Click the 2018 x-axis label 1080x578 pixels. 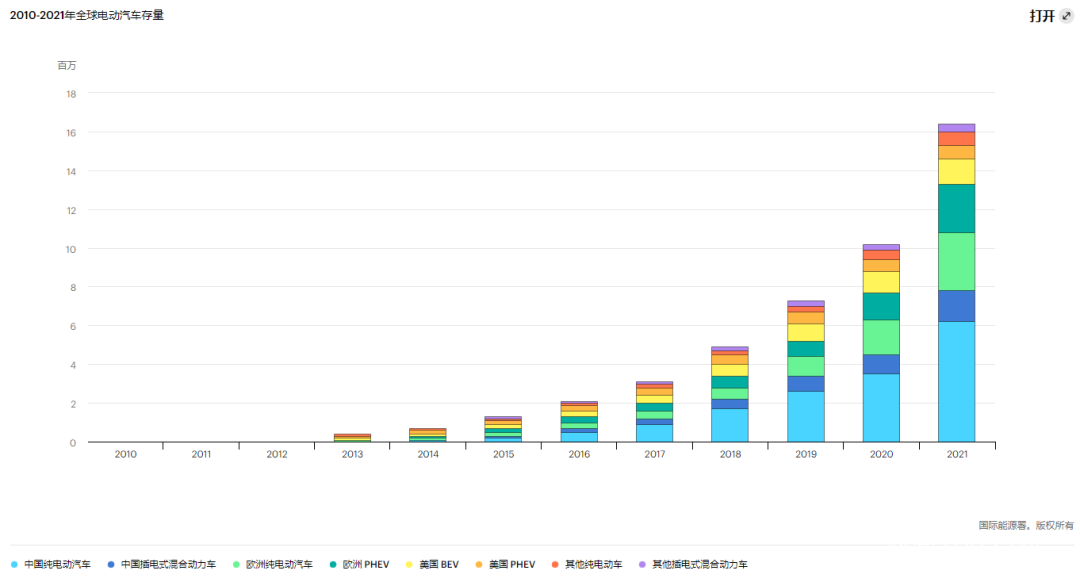point(730,454)
